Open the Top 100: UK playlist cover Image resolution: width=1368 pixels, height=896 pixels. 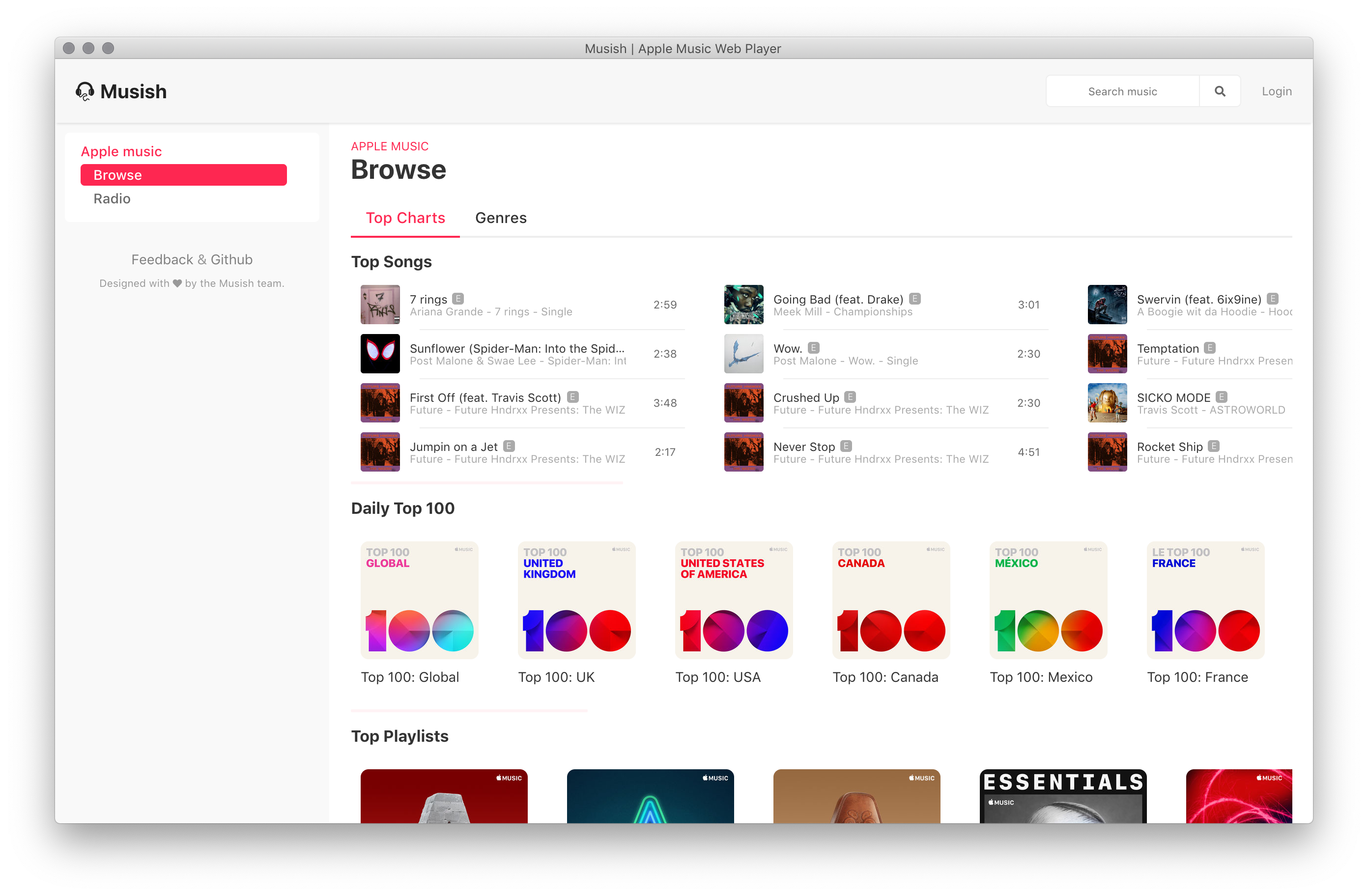(576, 600)
